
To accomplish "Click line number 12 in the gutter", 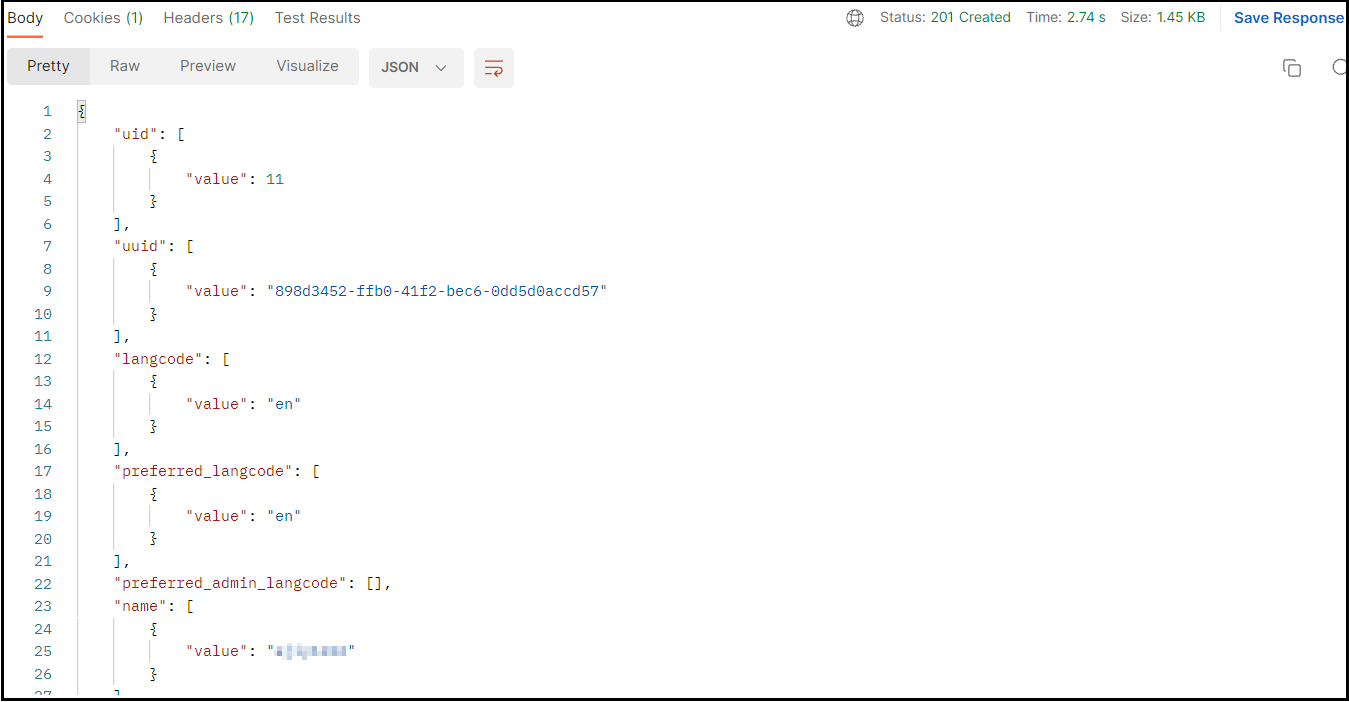I will pyautogui.click(x=43, y=359).
